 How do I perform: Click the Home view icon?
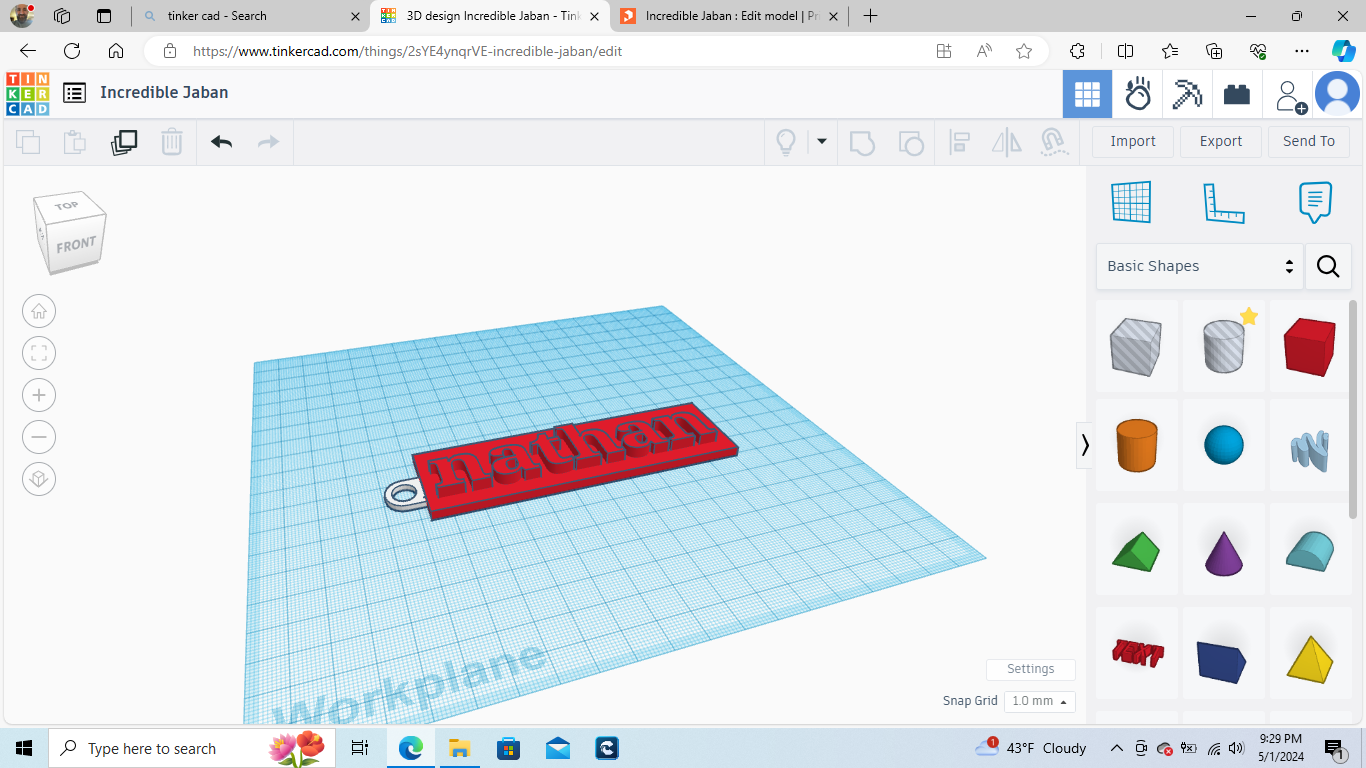coord(39,311)
